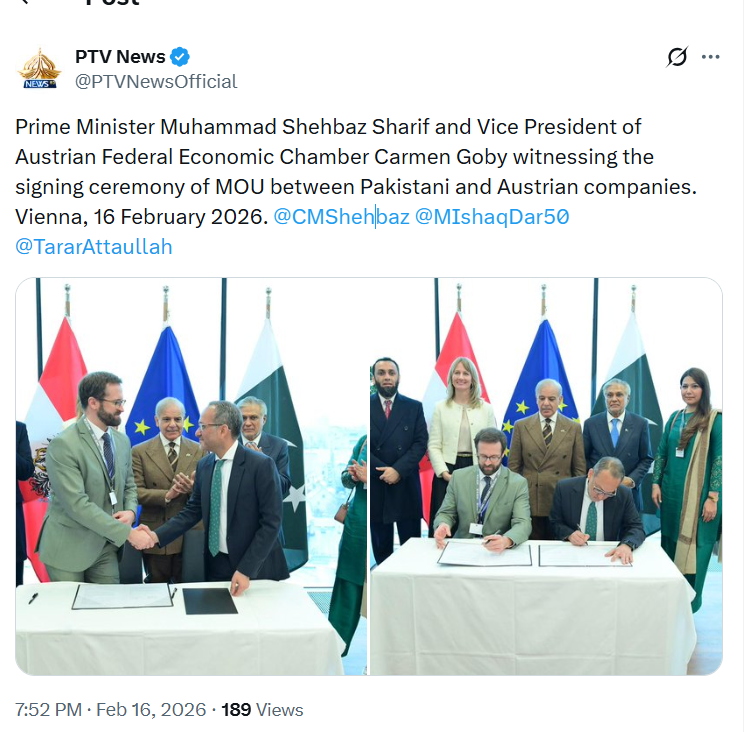Open the @CMShehbaz mention
755x732 pixels.
pos(341,216)
